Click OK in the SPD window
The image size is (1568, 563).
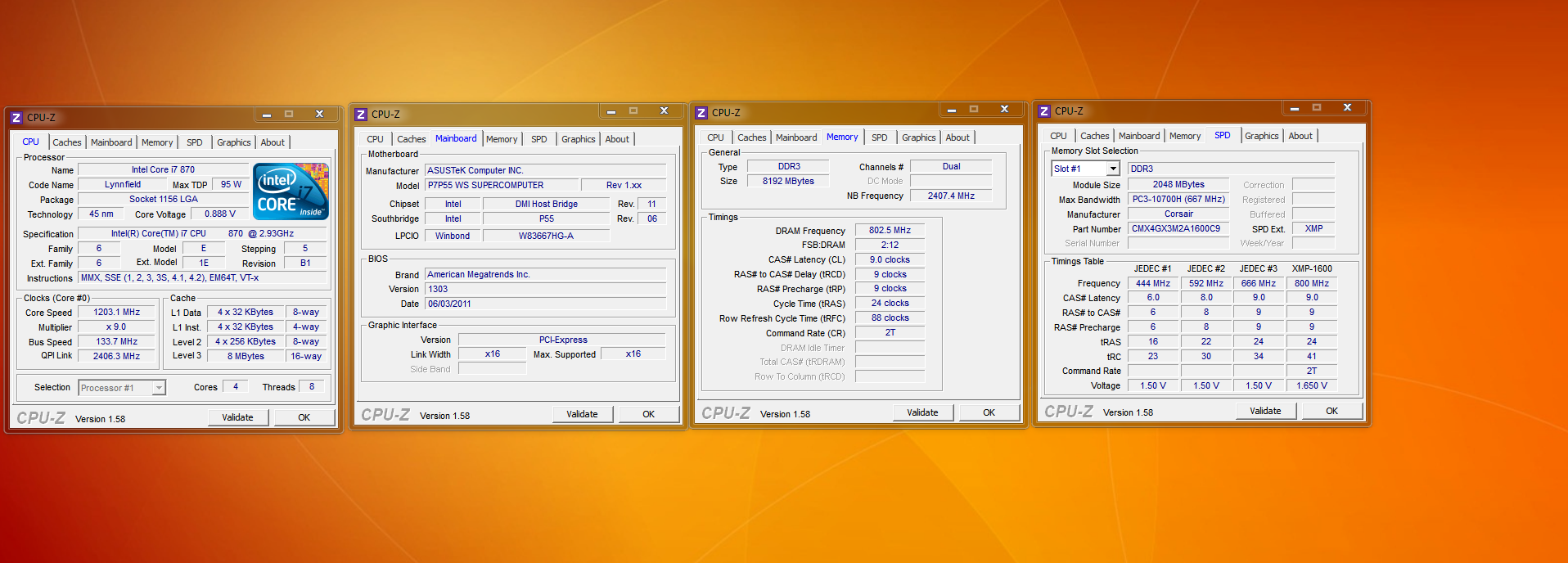pos(1331,411)
